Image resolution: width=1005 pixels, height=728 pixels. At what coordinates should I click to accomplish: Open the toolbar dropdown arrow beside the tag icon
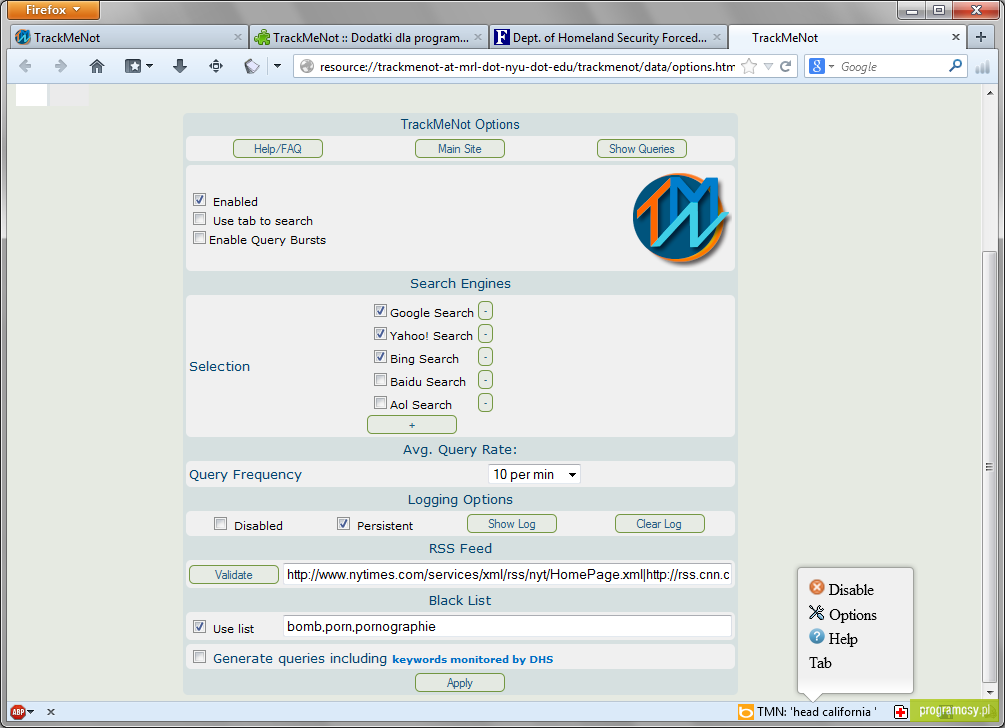click(278, 66)
